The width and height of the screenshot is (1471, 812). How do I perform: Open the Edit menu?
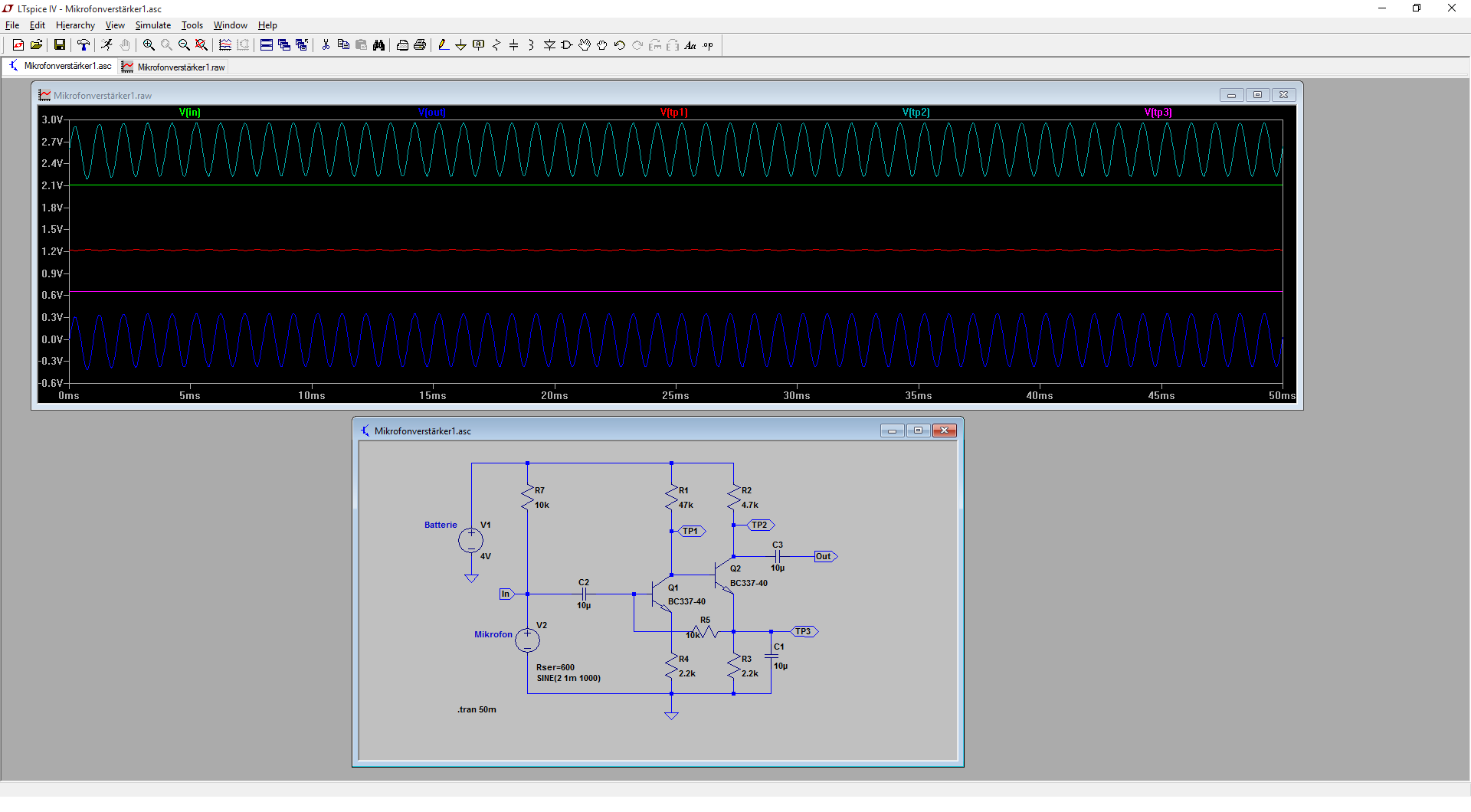(x=38, y=25)
